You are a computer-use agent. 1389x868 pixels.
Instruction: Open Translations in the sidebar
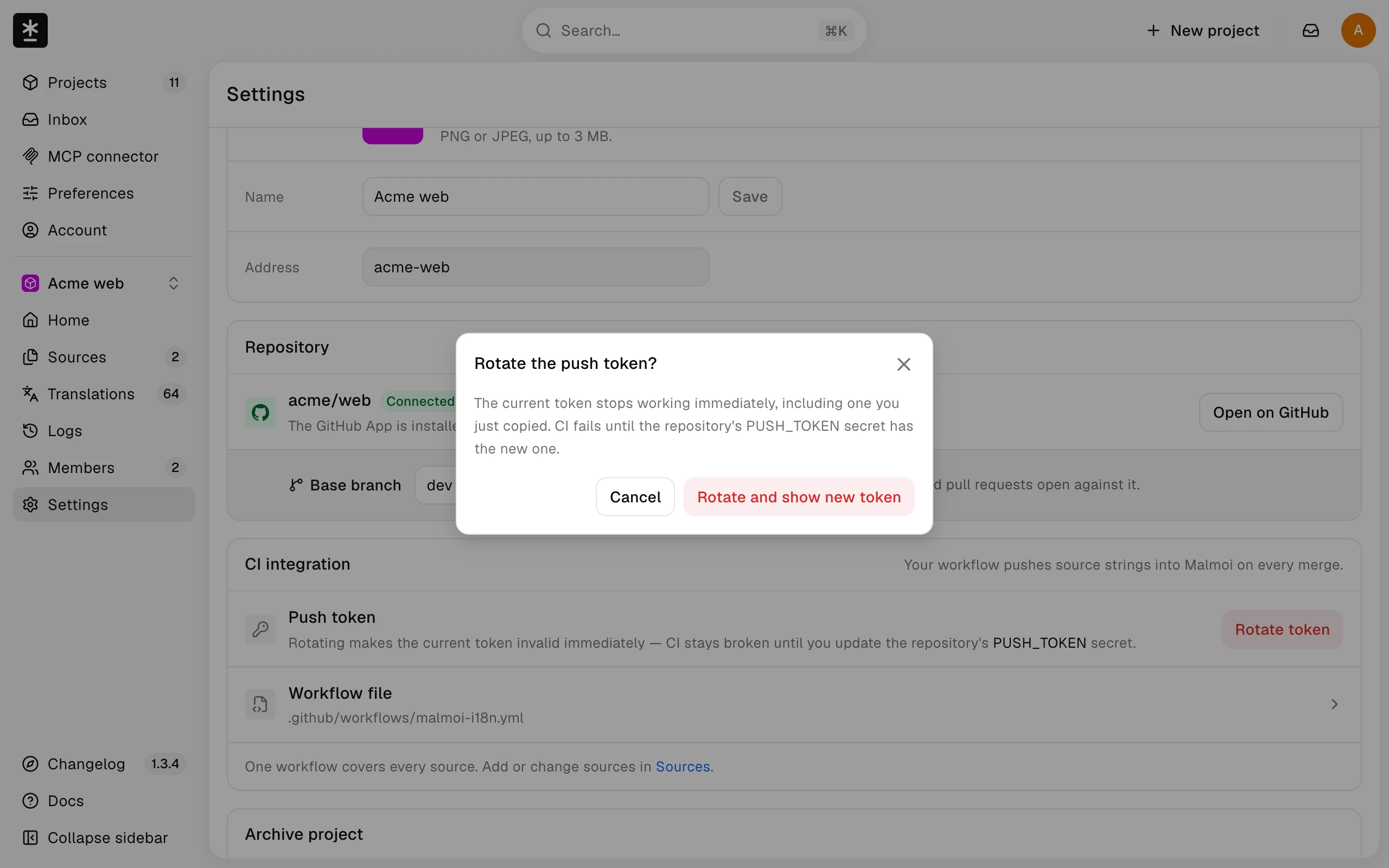click(x=104, y=394)
